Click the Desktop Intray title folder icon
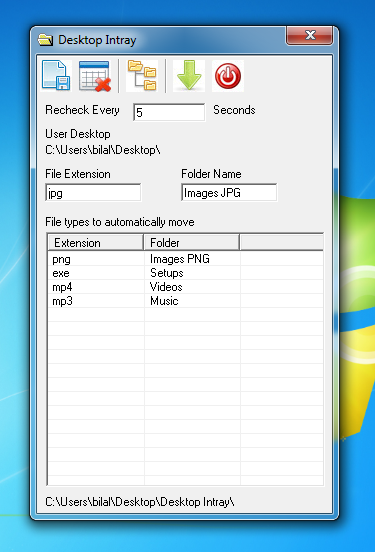The image size is (375, 552). pos(45,40)
